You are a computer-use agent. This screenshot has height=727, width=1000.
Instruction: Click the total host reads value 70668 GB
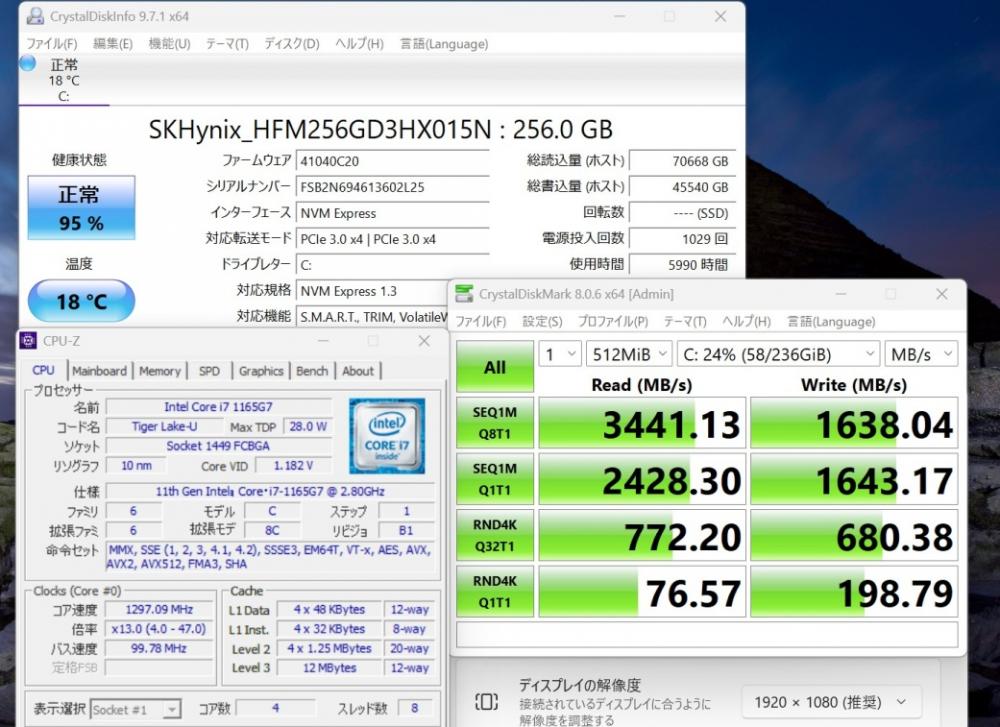pos(682,161)
